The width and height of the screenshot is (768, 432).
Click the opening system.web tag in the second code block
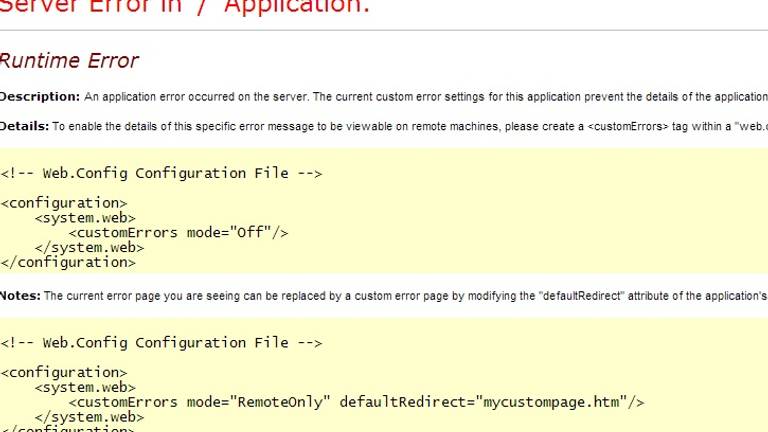pyautogui.click(x=85, y=388)
